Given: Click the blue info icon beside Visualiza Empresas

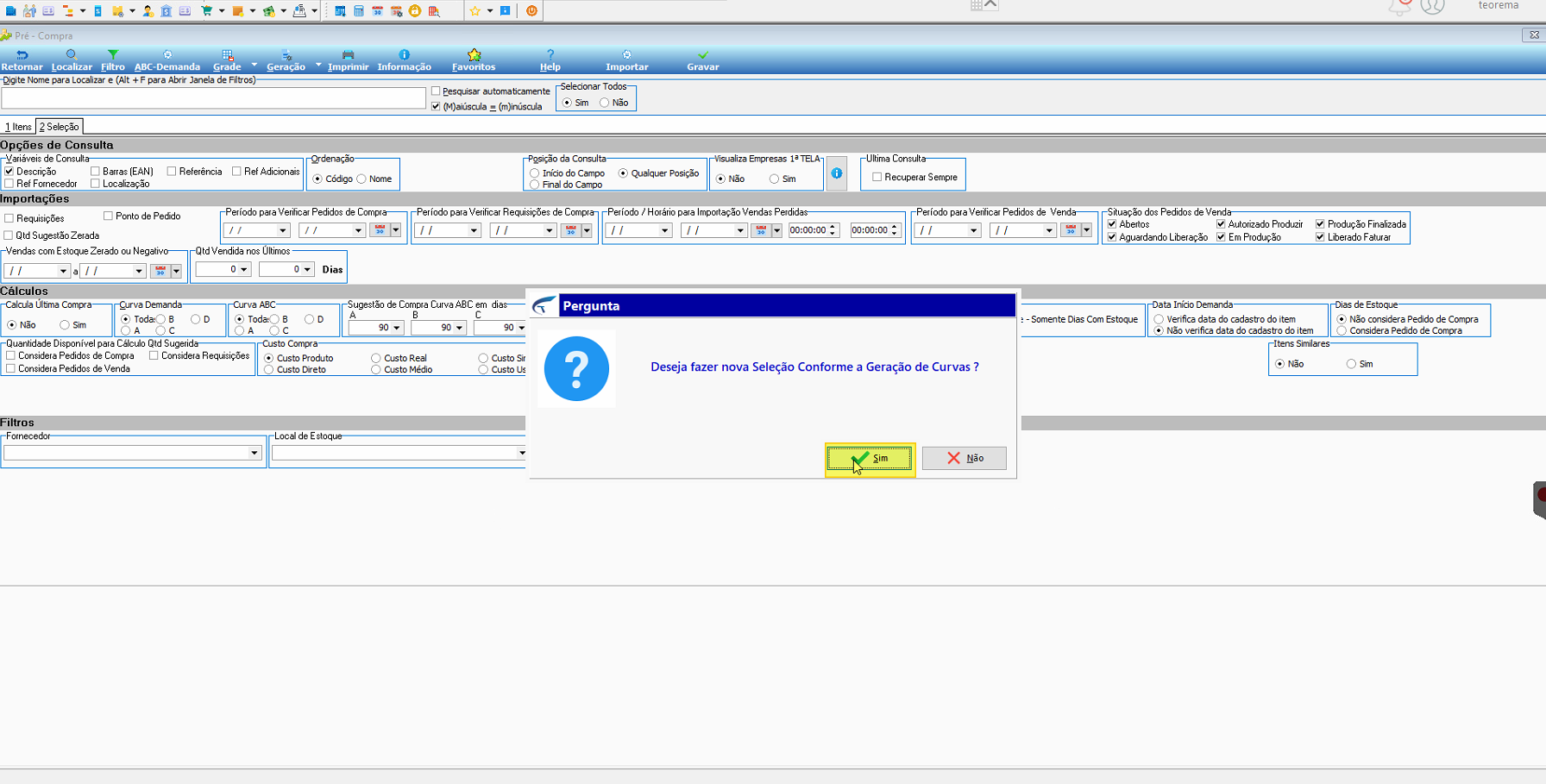Looking at the screenshot, I should 837,173.
